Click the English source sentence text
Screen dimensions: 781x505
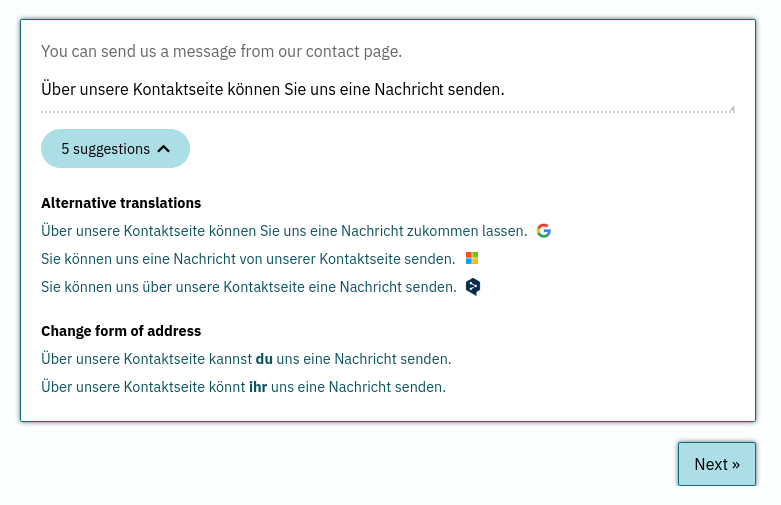tap(221, 51)
